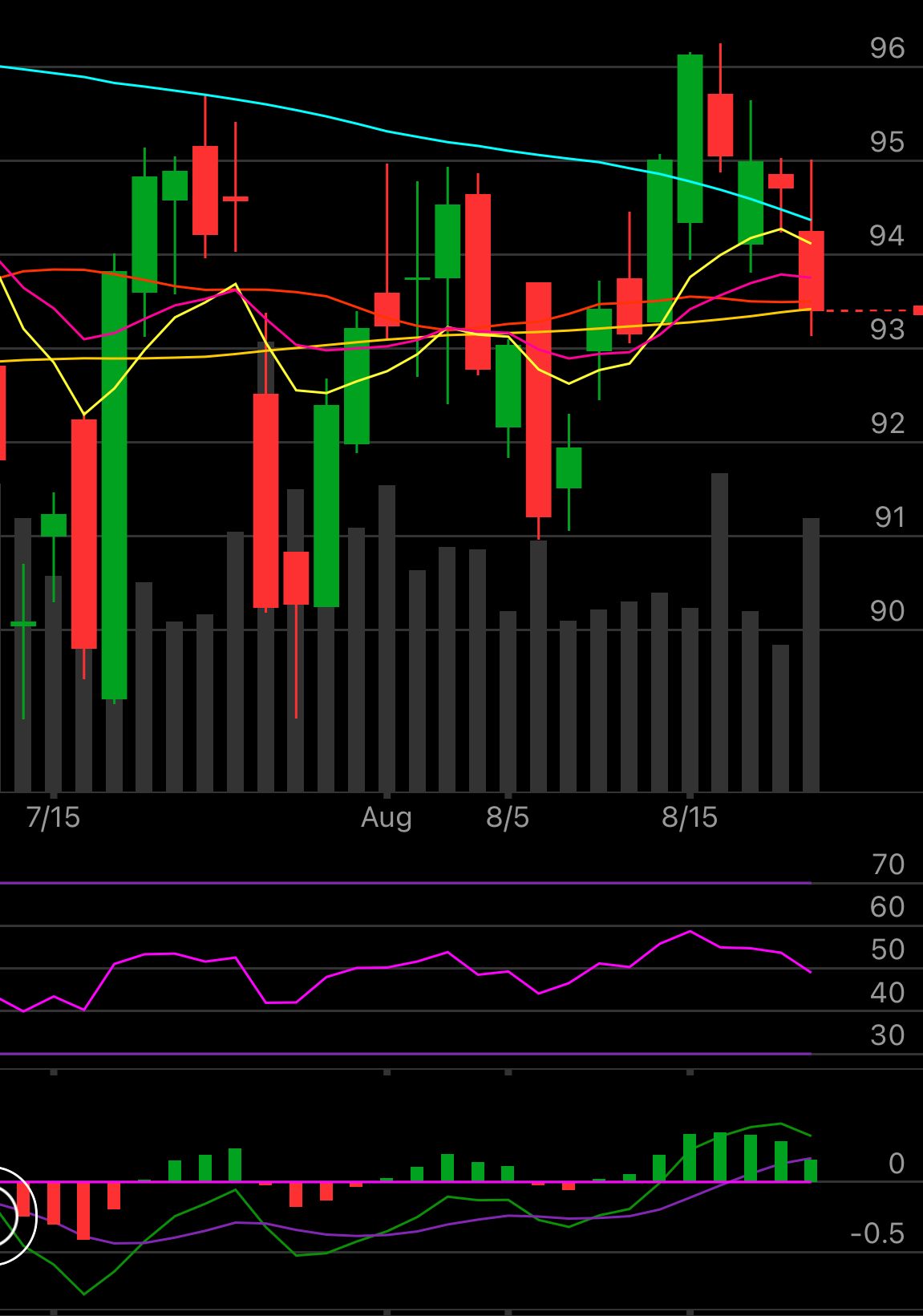Viewport: 923px width, 1316px height.
Task: Tap the 94 price axis label
Action: tap(887, 236)
